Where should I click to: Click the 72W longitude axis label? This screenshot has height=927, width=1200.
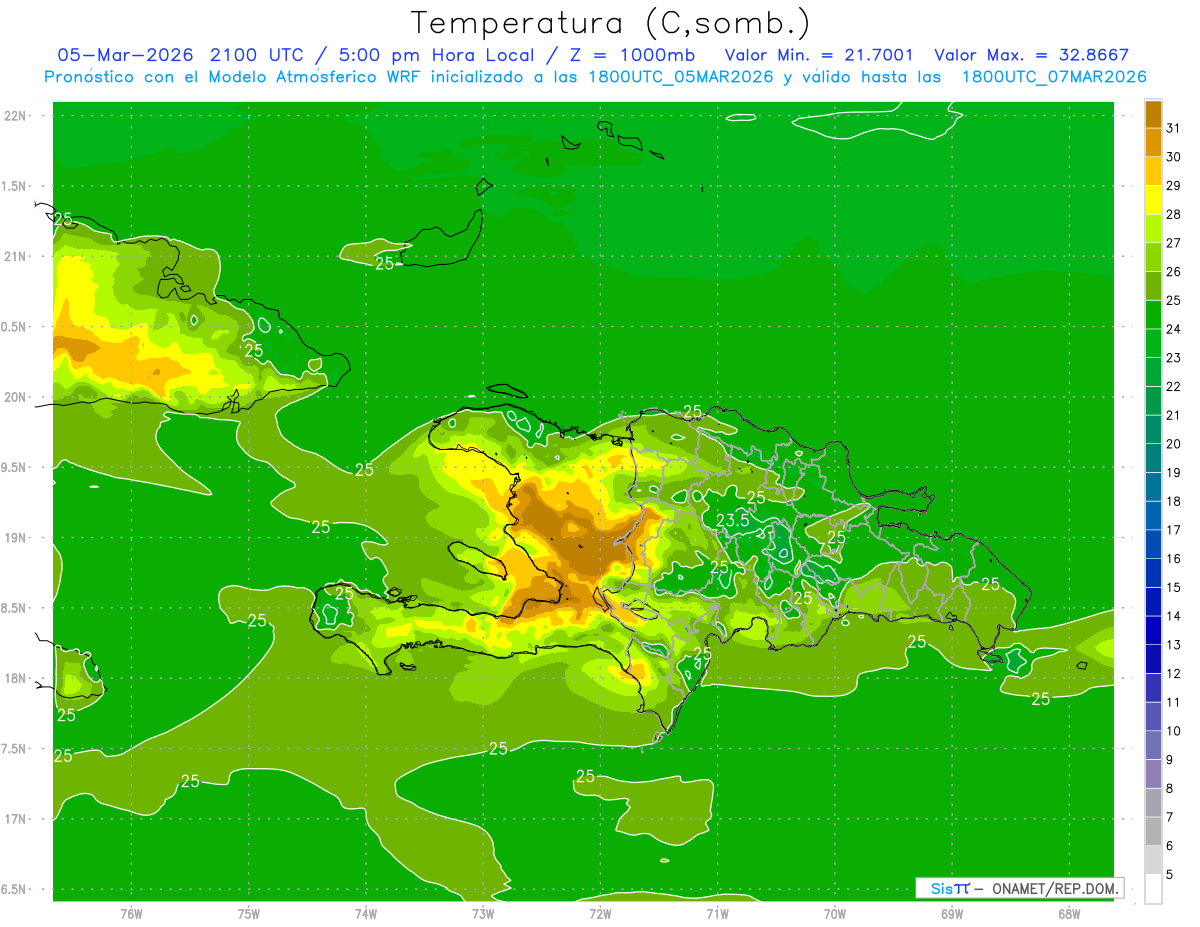point(600,914)
